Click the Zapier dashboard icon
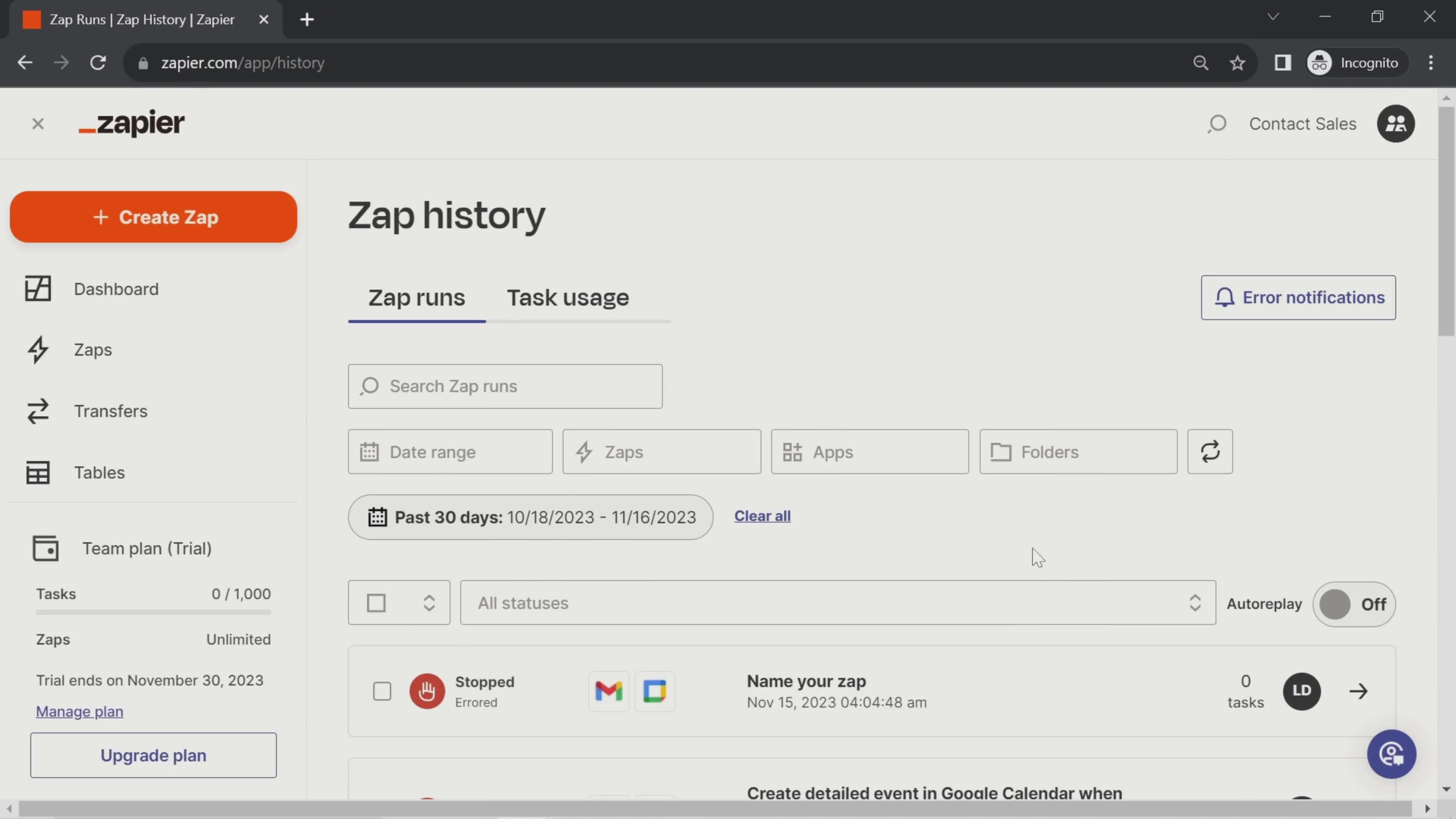Screen dimensions: 1456x819 coord(38,289)
